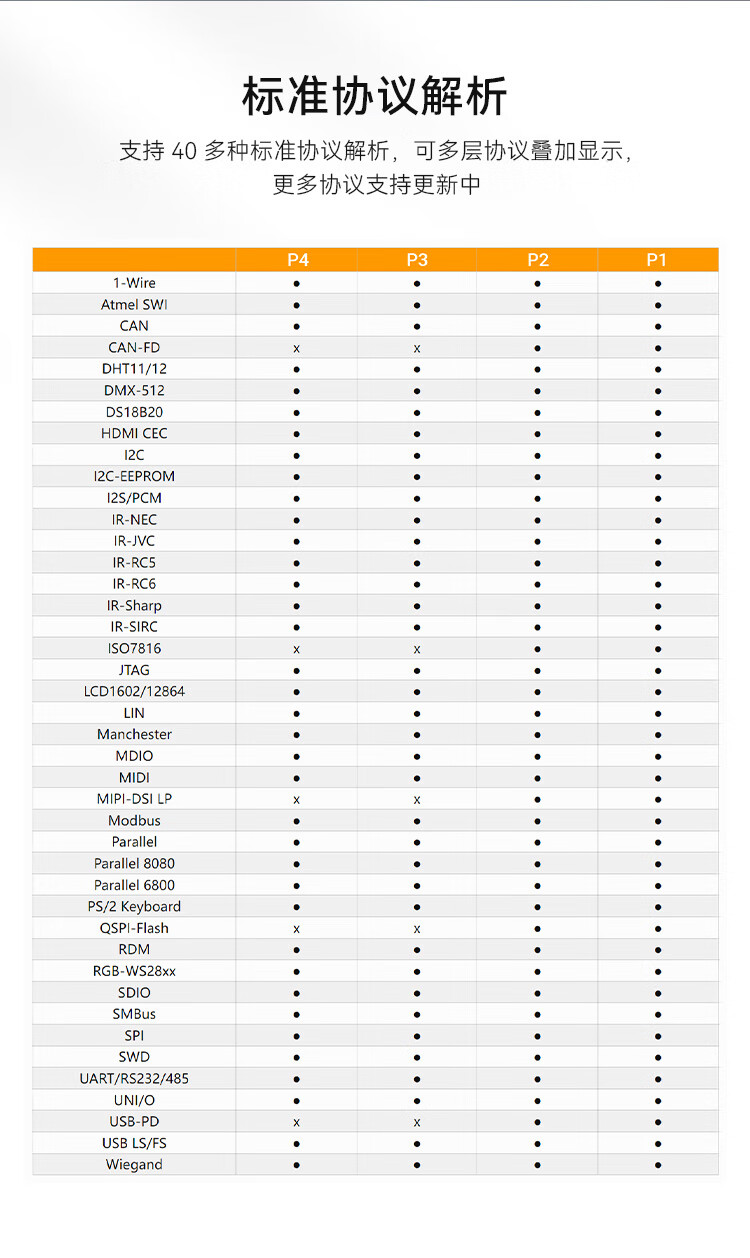750x1258 pixels.
Task: Select the HDMI CEC protocol label
Action: coord(134,434)
